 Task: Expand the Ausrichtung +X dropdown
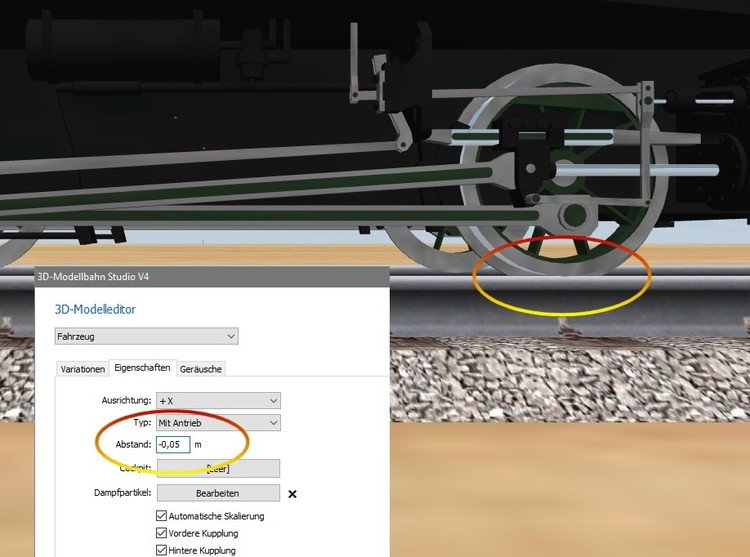click(219, 401)
